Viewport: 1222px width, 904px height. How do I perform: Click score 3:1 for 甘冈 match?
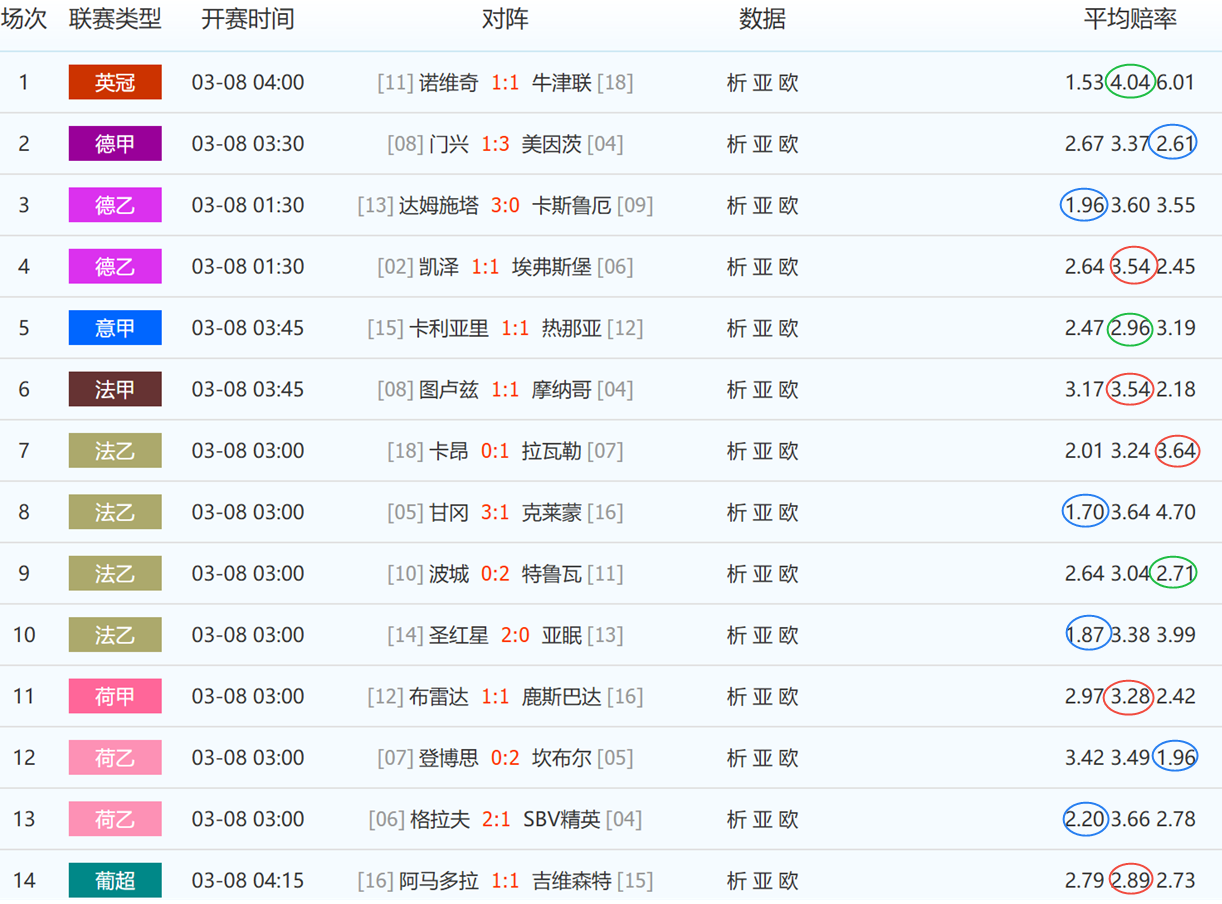tap(495, 512)
